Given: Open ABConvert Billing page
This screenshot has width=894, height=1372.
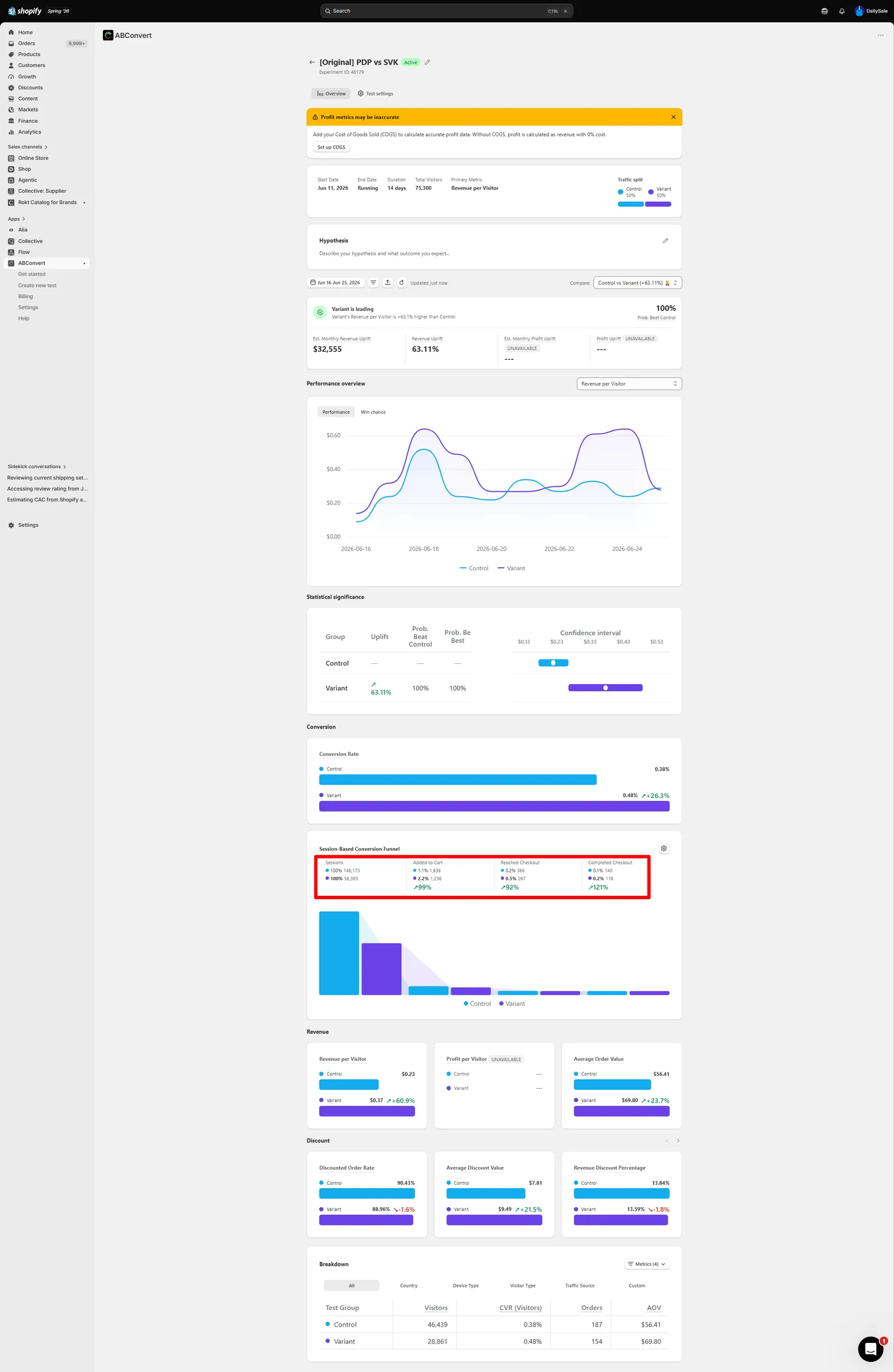Looking at the screenshot, I should 25,296.
